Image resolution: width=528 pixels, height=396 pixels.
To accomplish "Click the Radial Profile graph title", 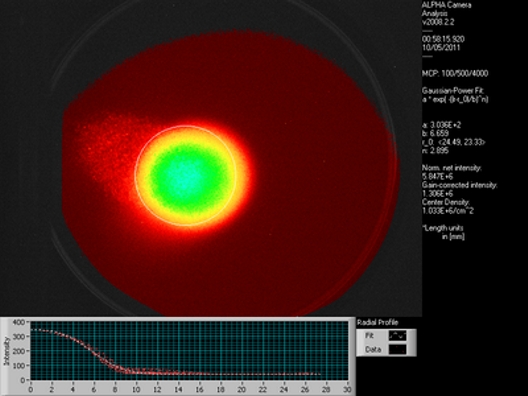I will click(377, 322).
